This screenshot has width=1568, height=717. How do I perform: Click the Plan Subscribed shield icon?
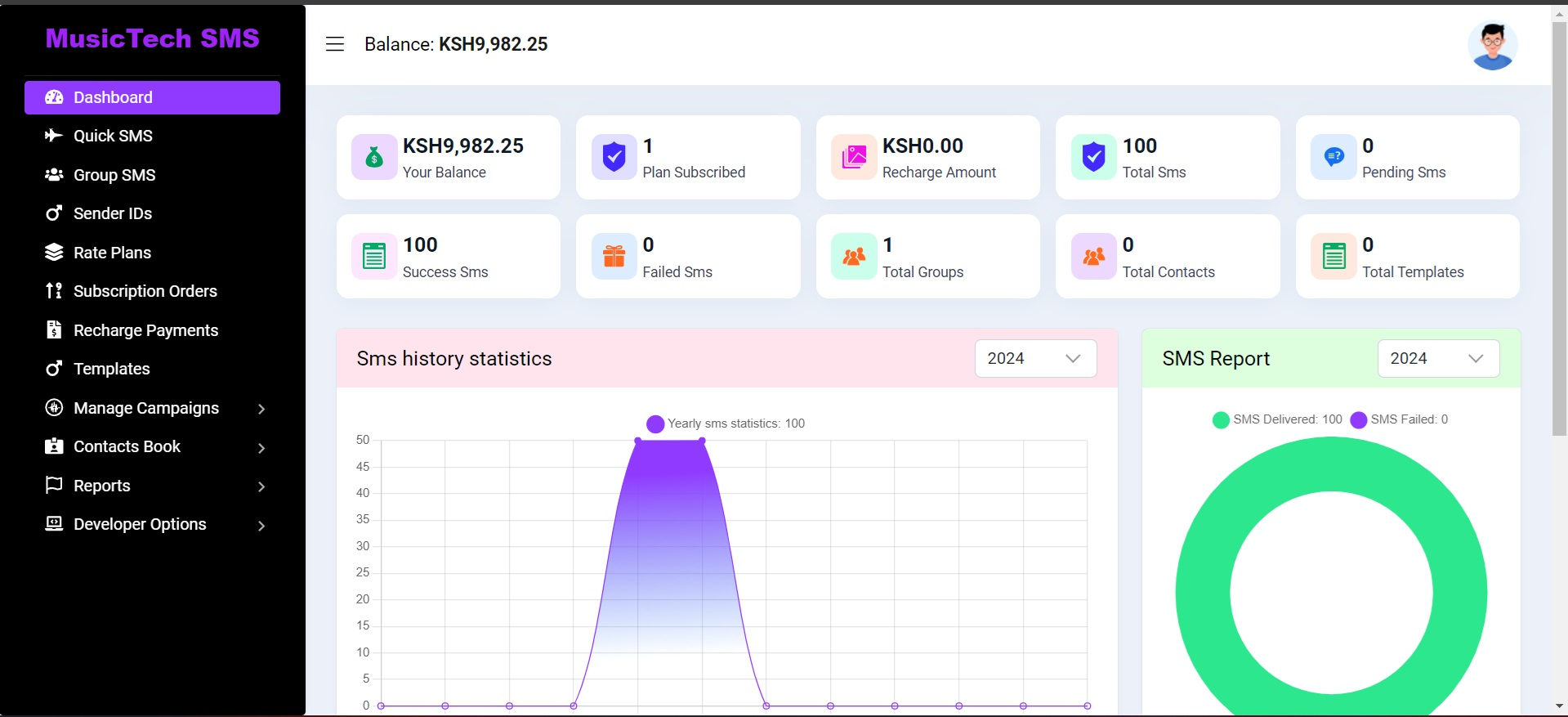(614, 157)
